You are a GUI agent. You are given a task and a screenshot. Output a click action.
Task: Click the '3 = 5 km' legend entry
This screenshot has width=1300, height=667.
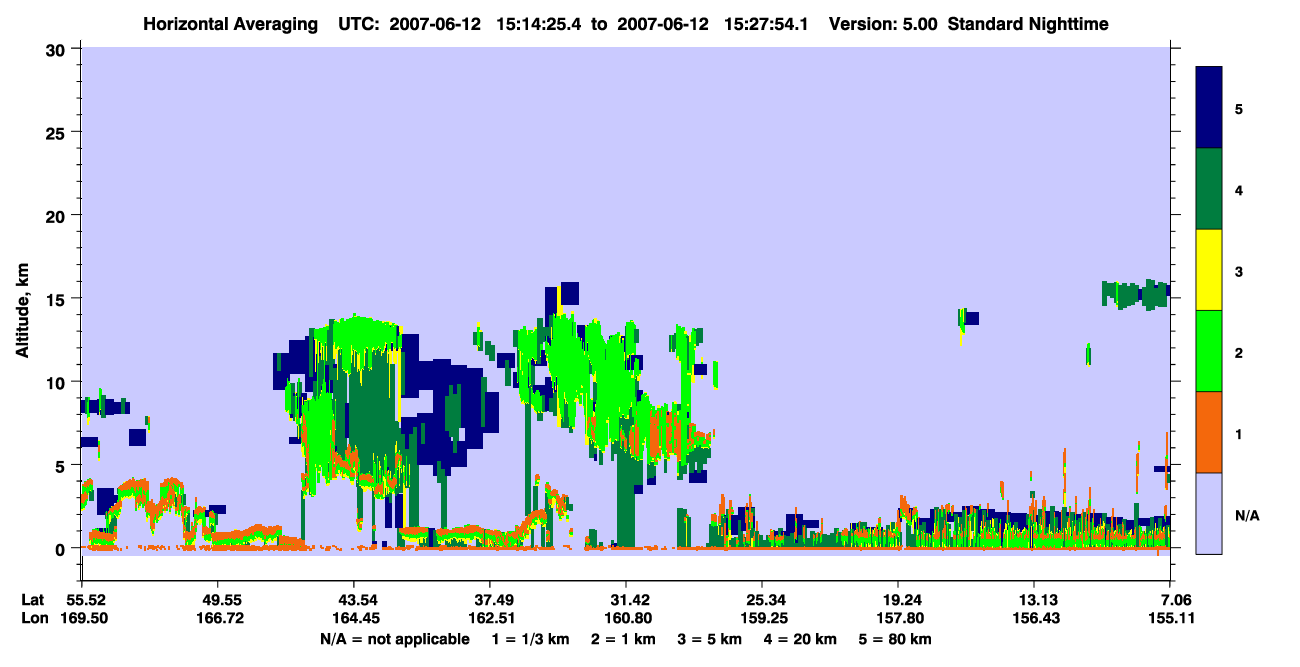709,639
